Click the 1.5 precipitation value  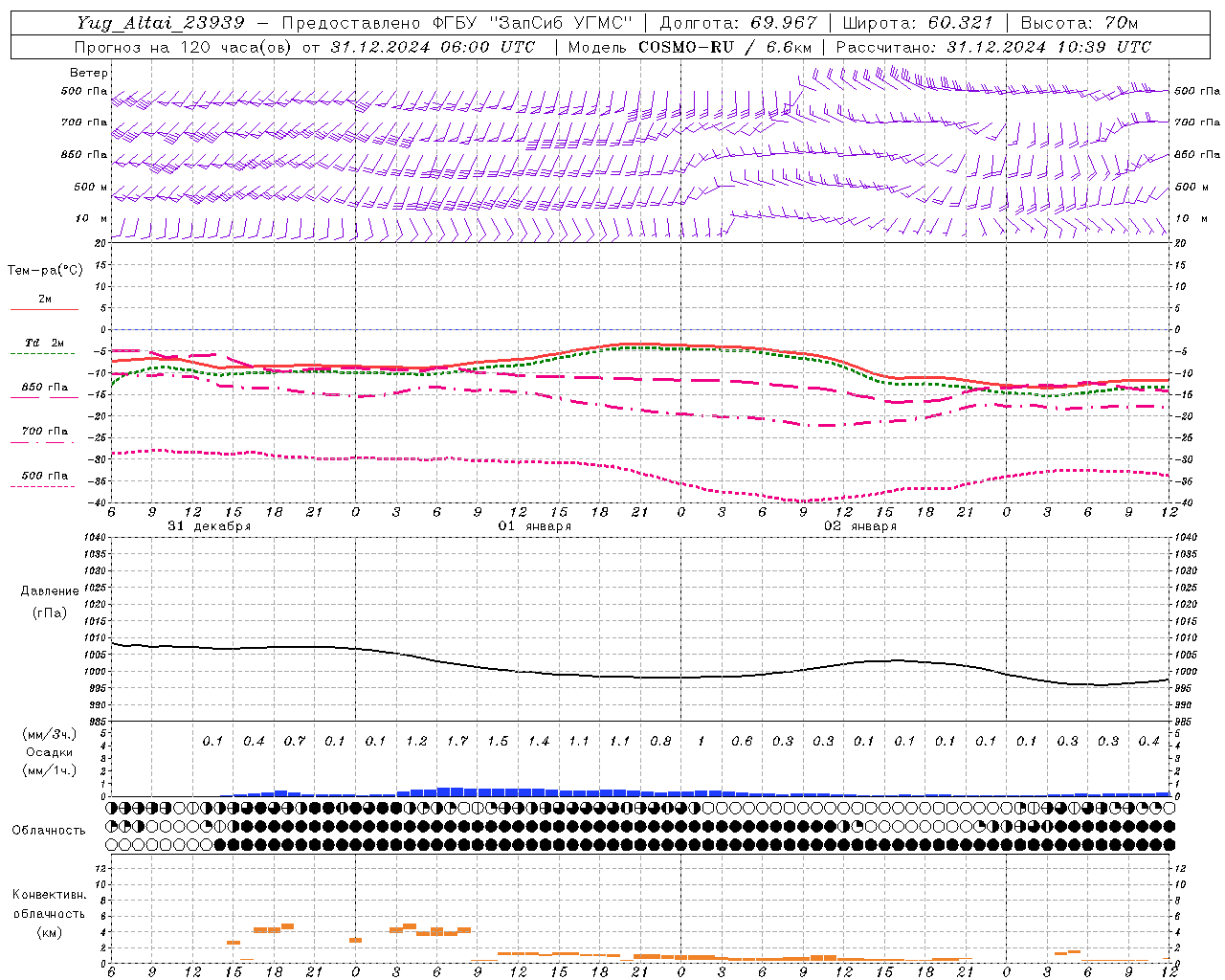(x=498, y=741)
